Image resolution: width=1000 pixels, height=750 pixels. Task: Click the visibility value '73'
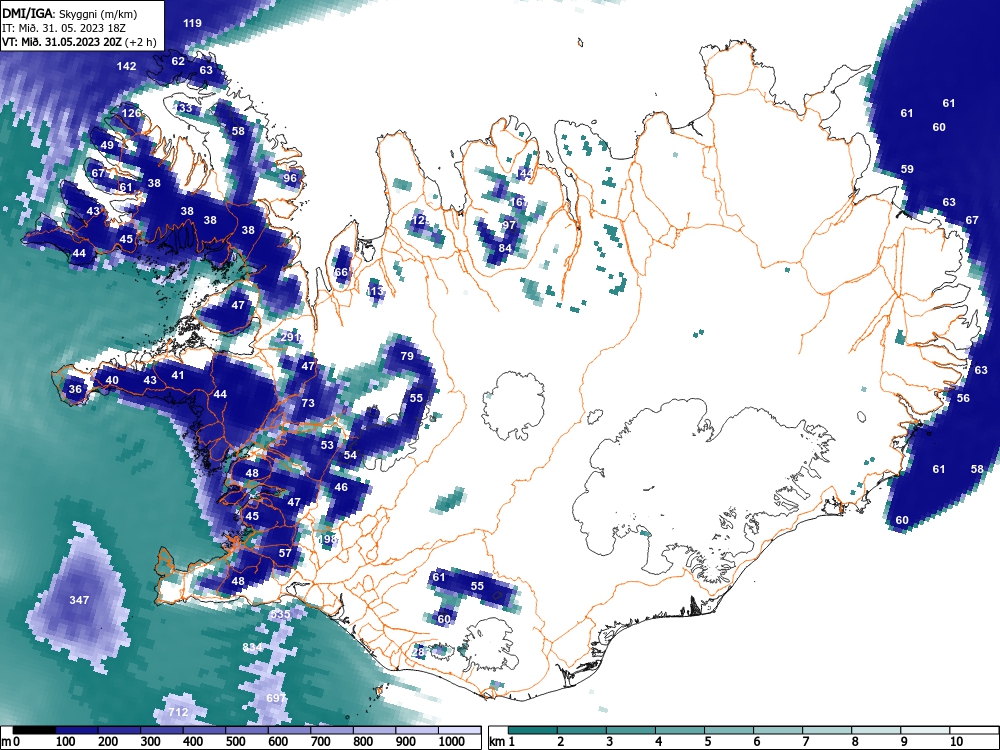(308, 403)
